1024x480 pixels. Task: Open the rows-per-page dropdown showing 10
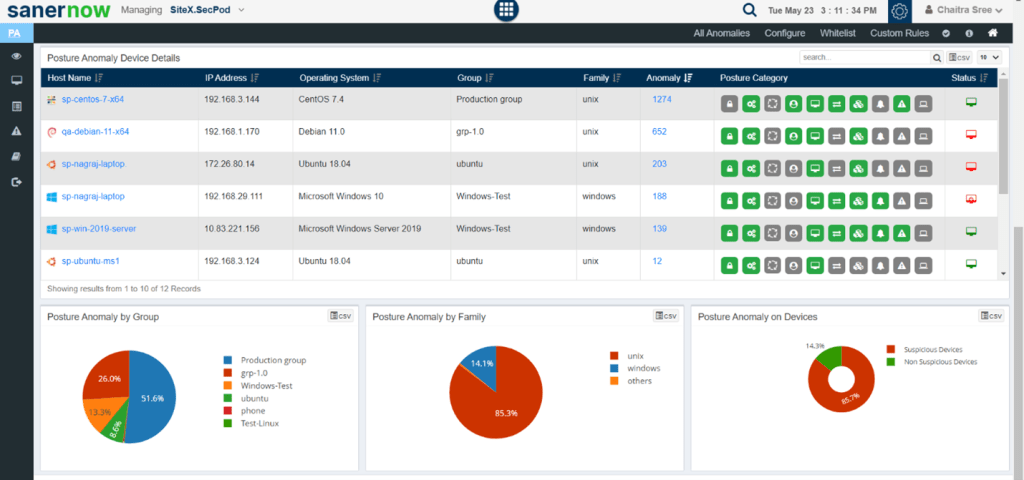pos(988,57)
